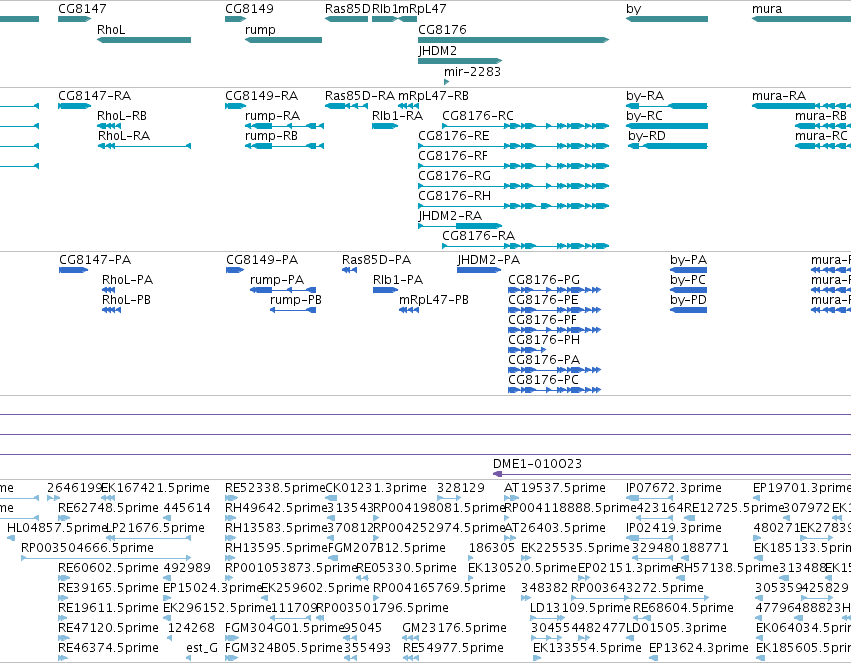Click transcript label Ras85D-RA

pos(360,96)
